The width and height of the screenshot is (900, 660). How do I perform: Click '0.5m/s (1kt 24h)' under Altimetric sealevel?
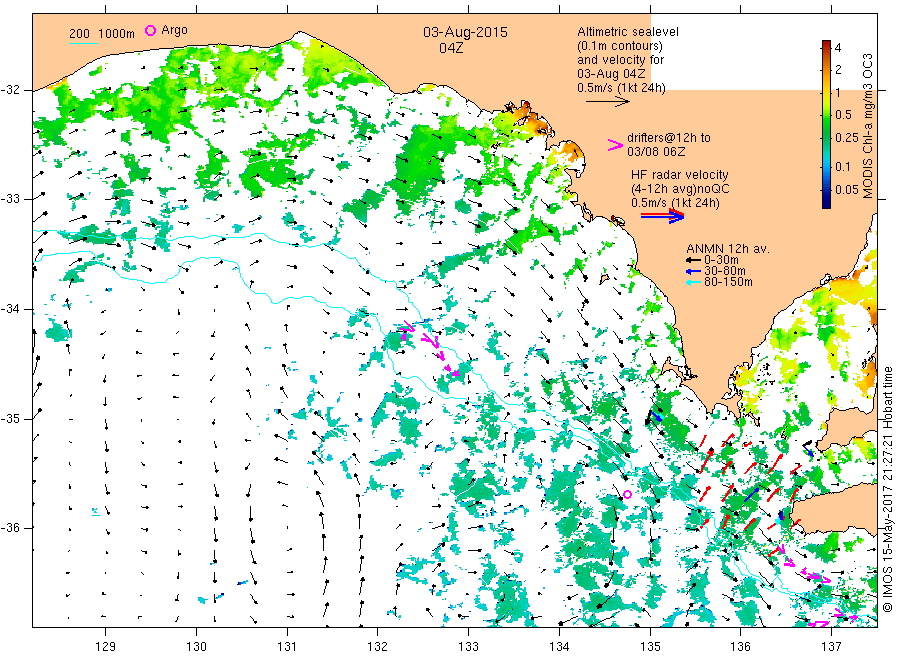click(x=622, y=88)
